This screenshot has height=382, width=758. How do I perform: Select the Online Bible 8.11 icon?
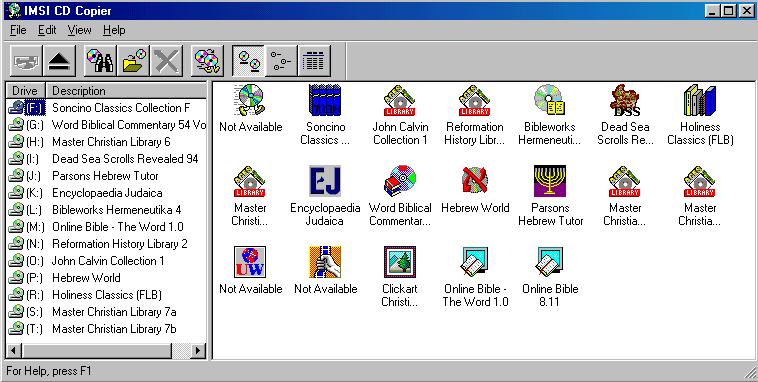(550, 262)
